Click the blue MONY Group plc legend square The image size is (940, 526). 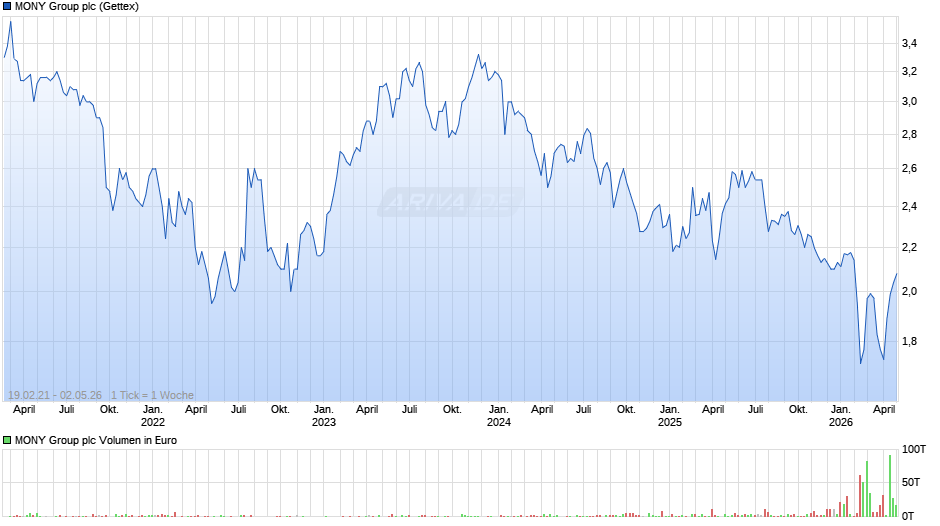[x=7, y=7]
